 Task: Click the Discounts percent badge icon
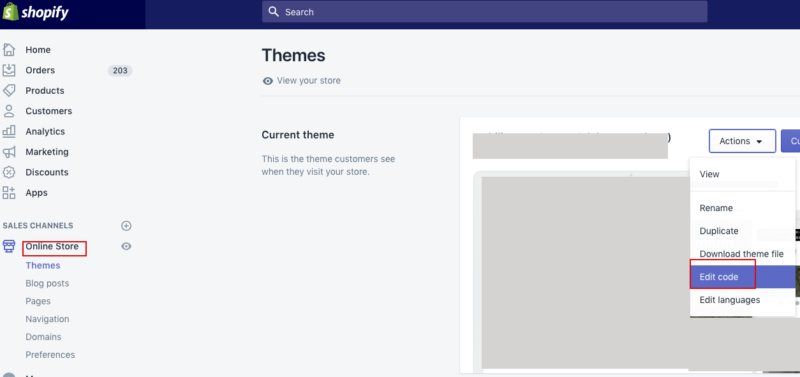point(9,172)
